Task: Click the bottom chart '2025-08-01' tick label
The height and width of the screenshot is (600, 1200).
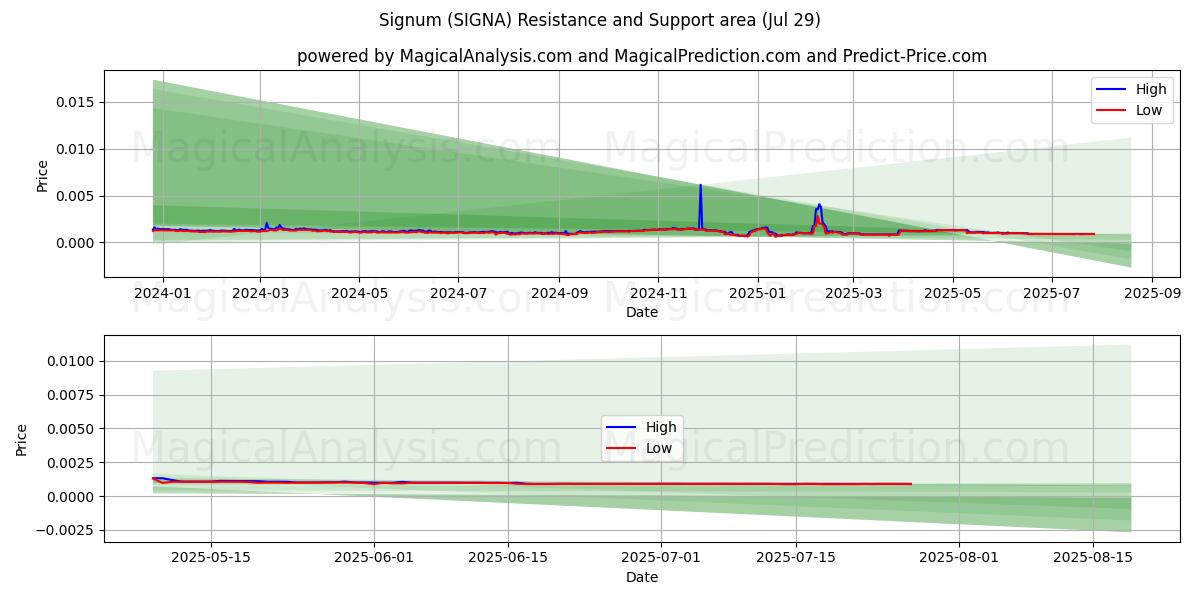Action: pos(959,559)
